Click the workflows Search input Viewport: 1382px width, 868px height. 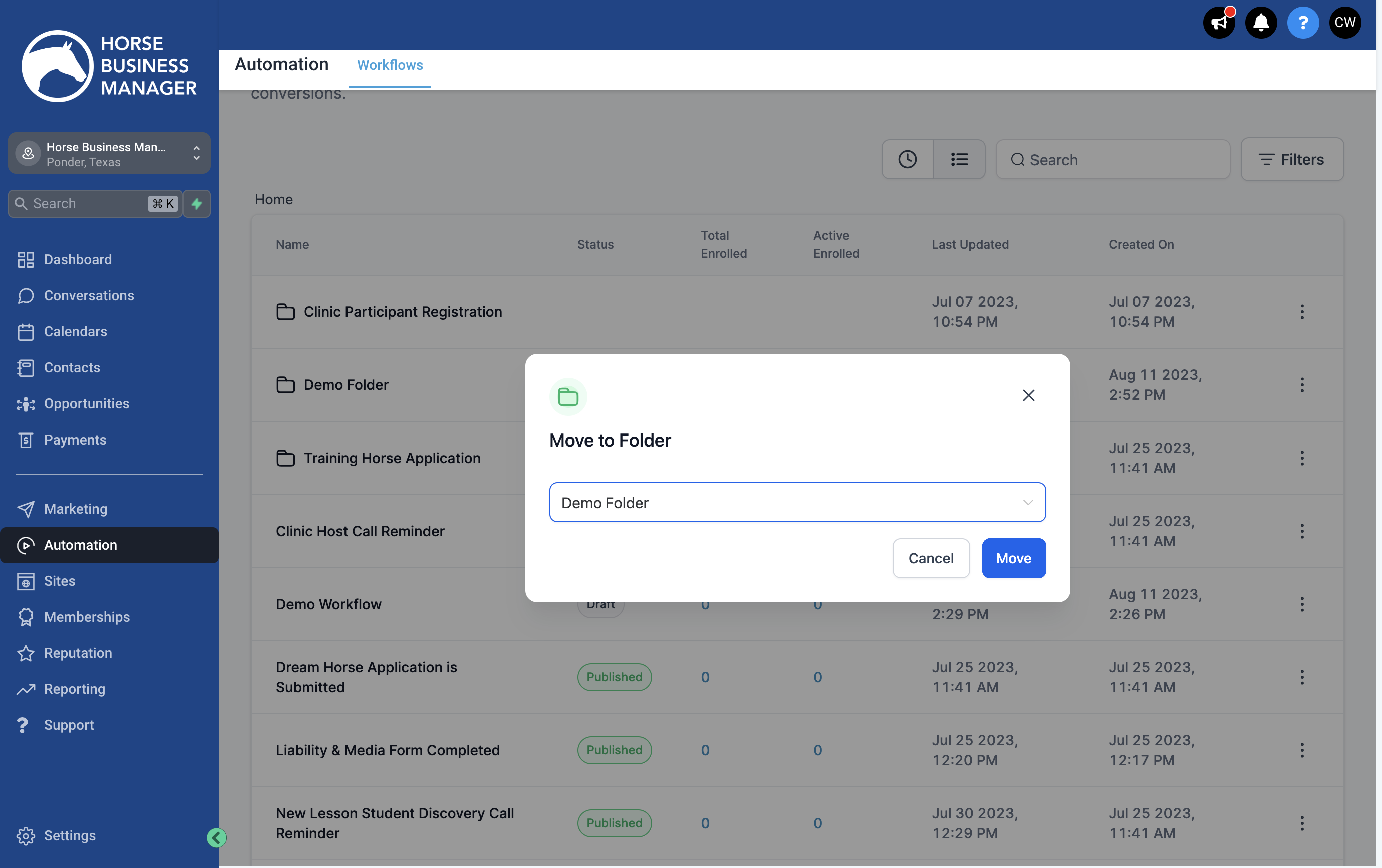click(x=1113, y=160)
